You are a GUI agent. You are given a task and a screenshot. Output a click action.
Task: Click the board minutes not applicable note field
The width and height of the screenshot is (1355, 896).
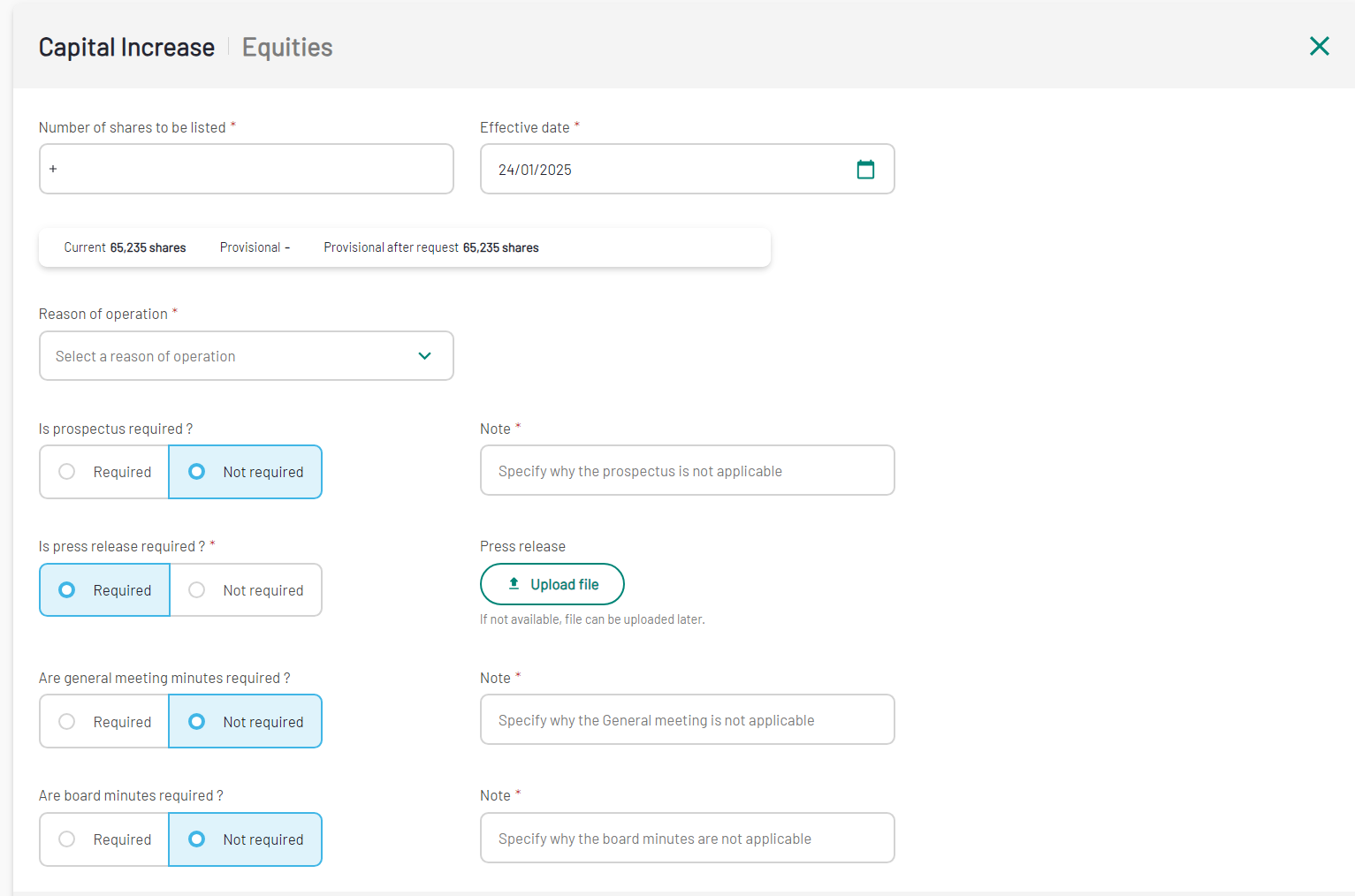click(687, 839)
